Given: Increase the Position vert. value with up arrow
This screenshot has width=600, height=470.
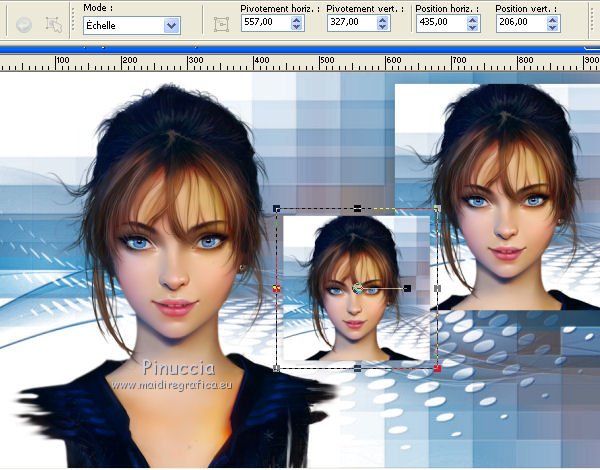Looking at the screenshot, I should 553,19.
